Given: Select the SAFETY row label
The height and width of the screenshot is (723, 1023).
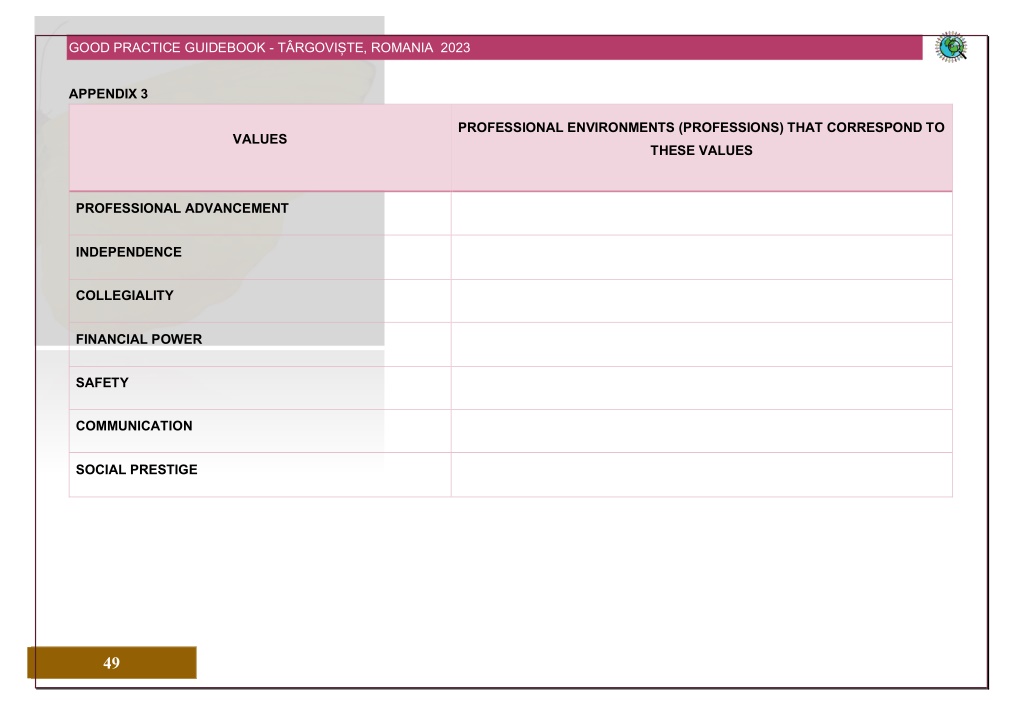Looking at the screenshot, I should (x=102, y=382).
